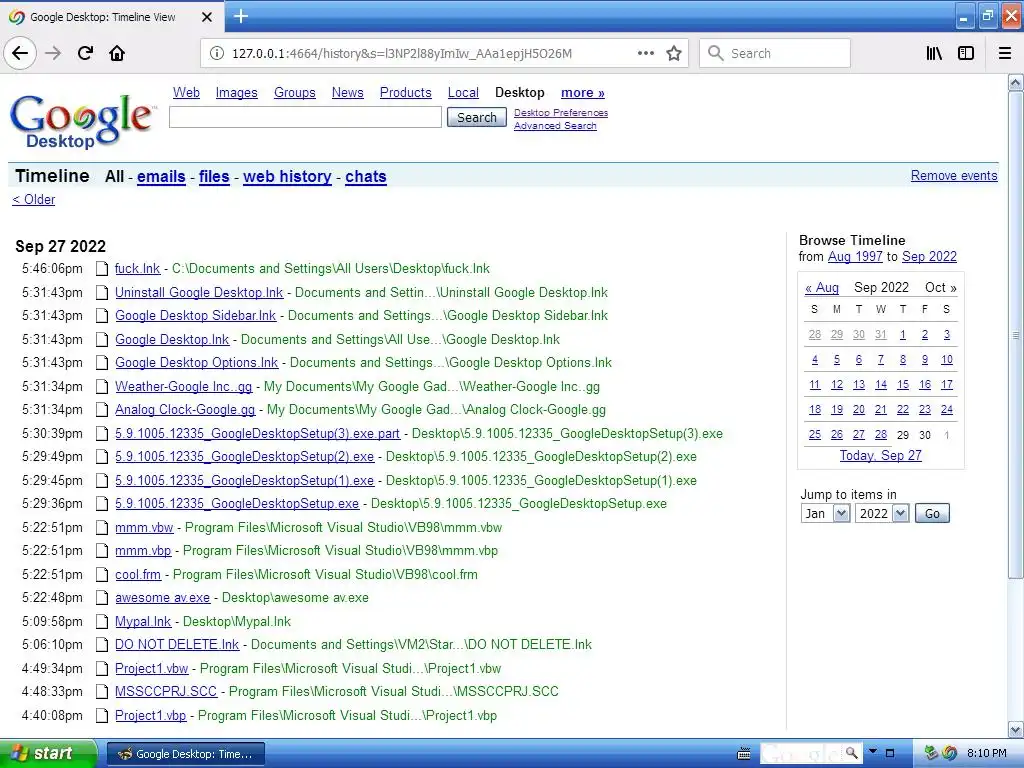
Task: Open the browser Library icon
Action: [934, 53]
